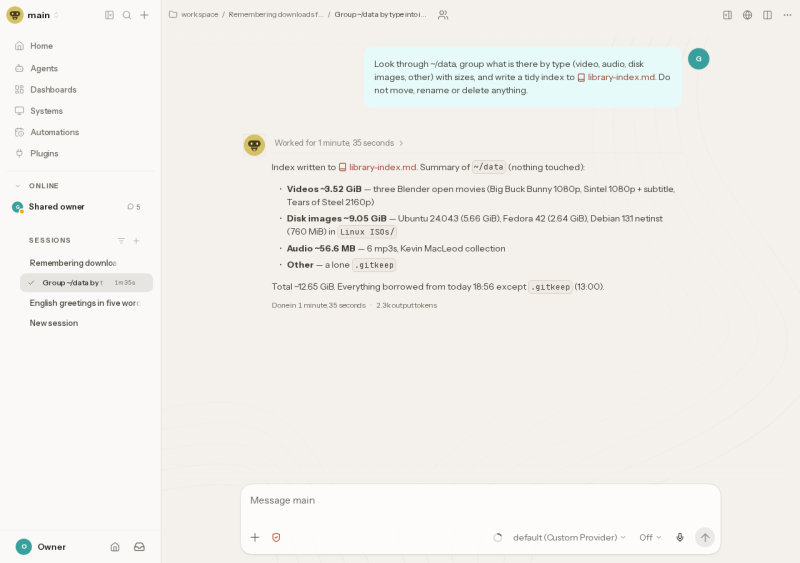The width and height of the screenshot is (800, 563).
Task: Click the globe icon in top bar
Action: tap(747, 15)
